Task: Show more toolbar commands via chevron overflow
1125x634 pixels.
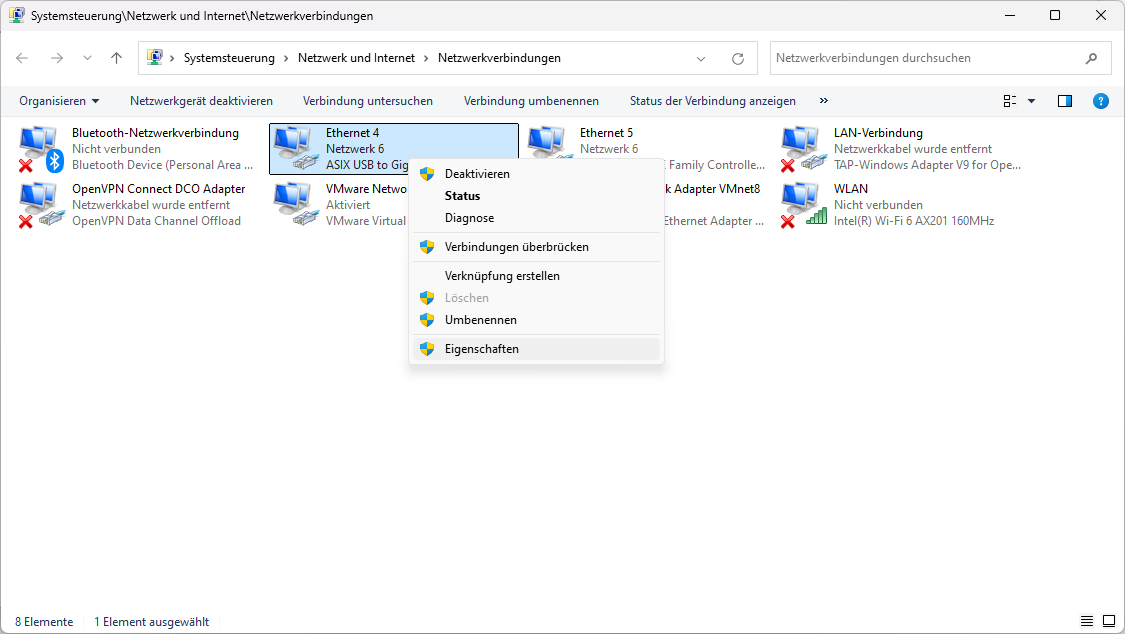Action: pyautogui.click(x=824, y=101)
